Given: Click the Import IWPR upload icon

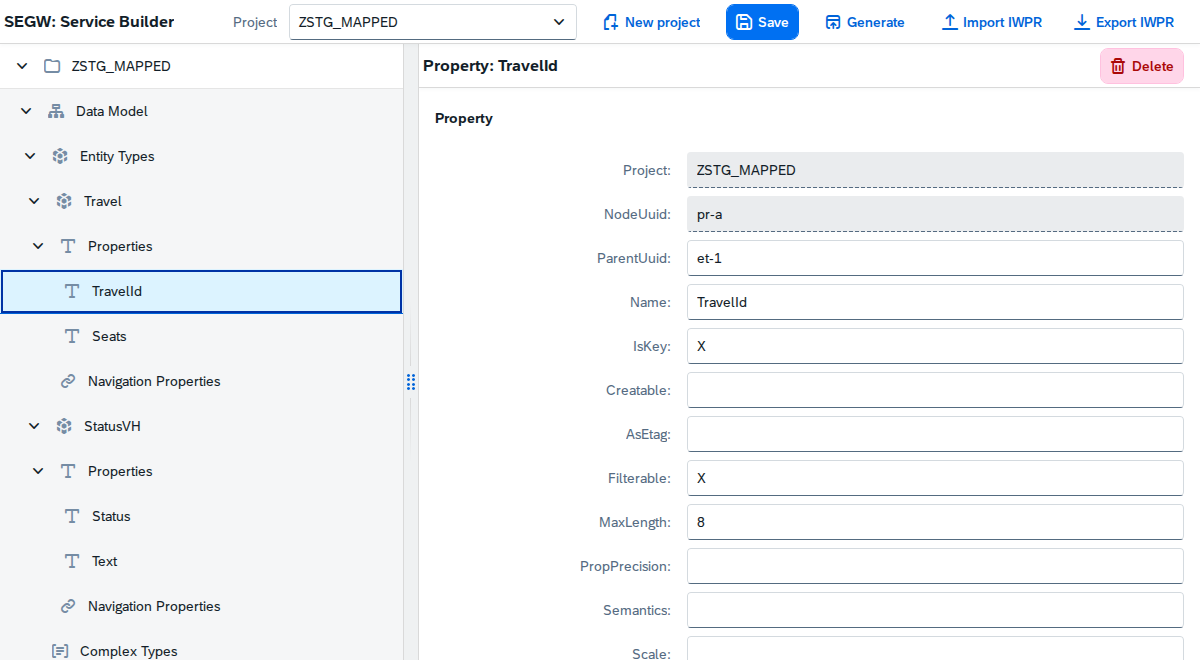Looking at the screenshot, I should click(950, 22).
